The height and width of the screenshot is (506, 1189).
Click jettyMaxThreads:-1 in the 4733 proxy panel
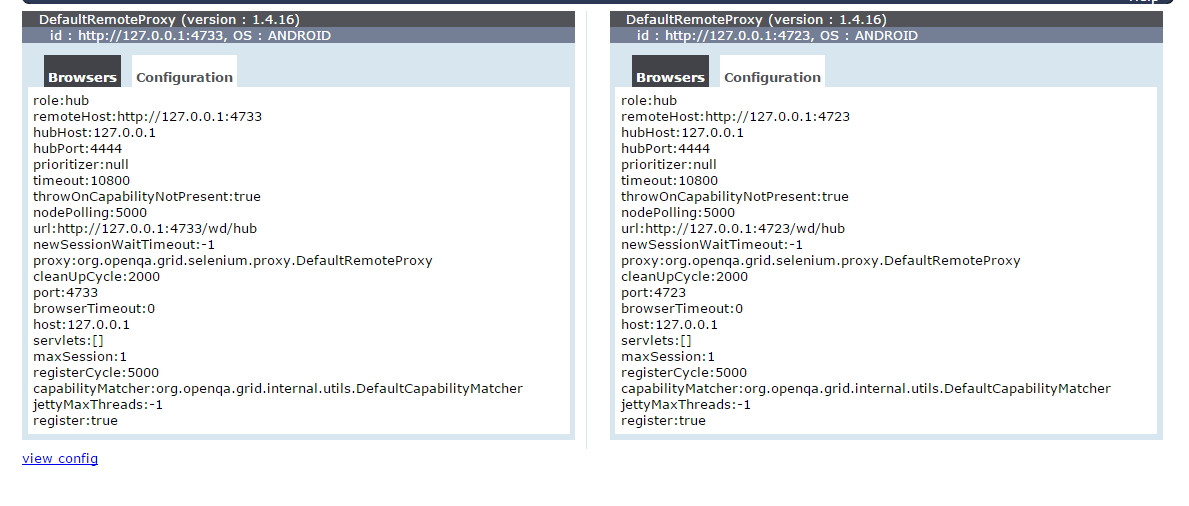coord(98,404)
